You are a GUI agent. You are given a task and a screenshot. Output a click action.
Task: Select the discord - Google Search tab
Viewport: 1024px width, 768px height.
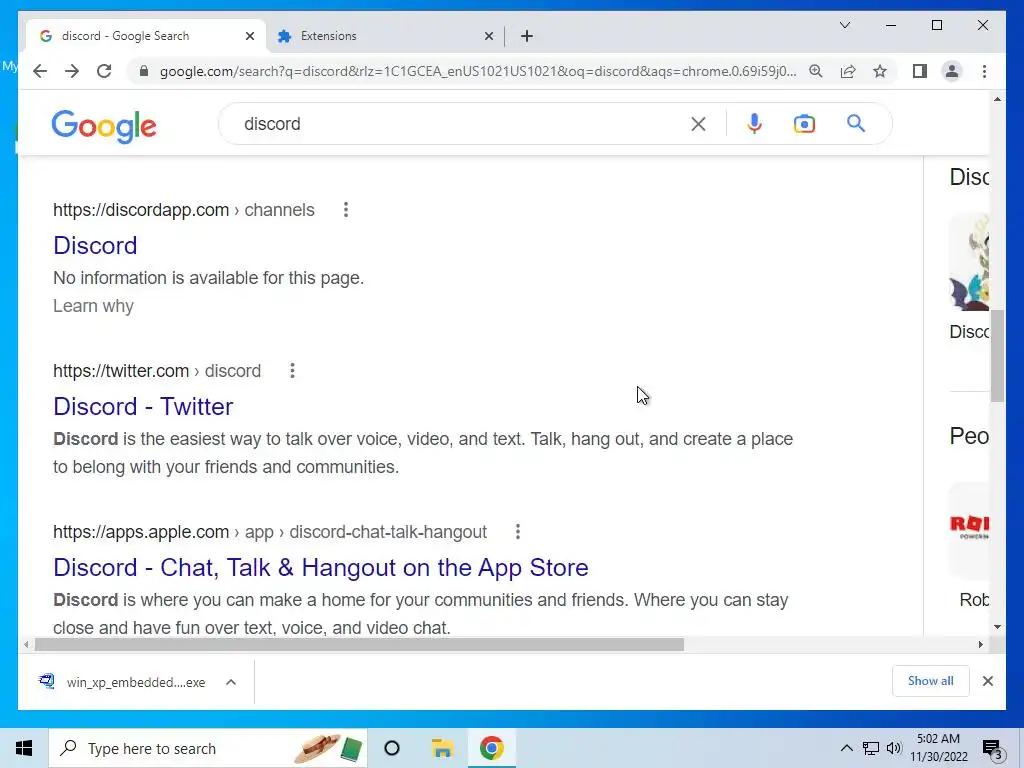click(146, 36)
